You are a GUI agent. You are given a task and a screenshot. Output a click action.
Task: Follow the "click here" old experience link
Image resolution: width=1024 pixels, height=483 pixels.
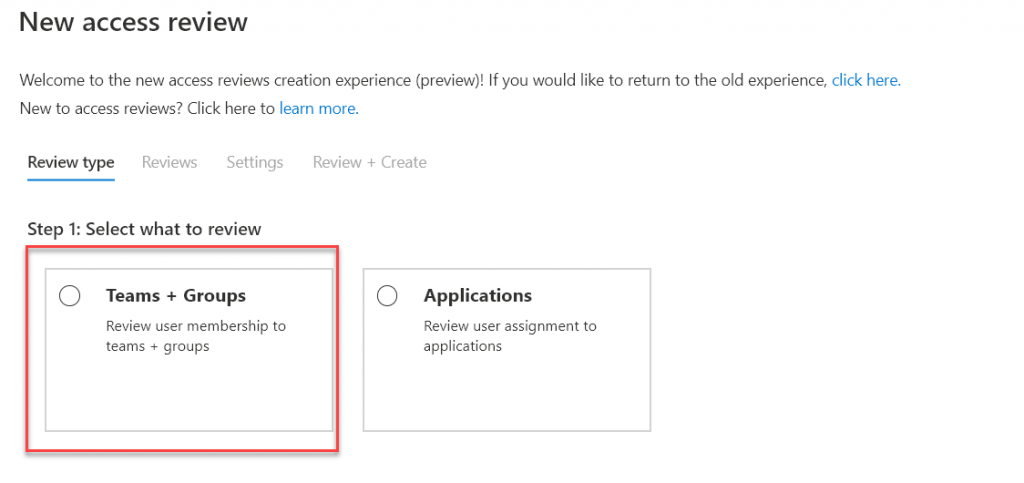tap(866, 80)
